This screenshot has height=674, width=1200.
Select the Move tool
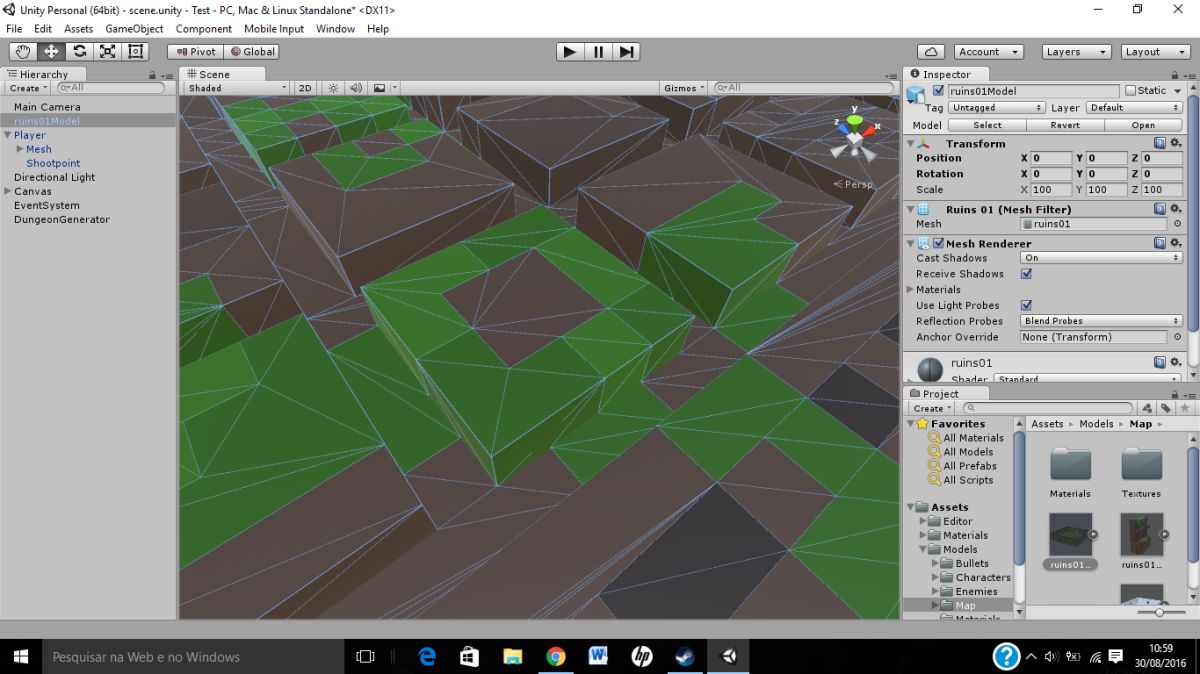51,51
